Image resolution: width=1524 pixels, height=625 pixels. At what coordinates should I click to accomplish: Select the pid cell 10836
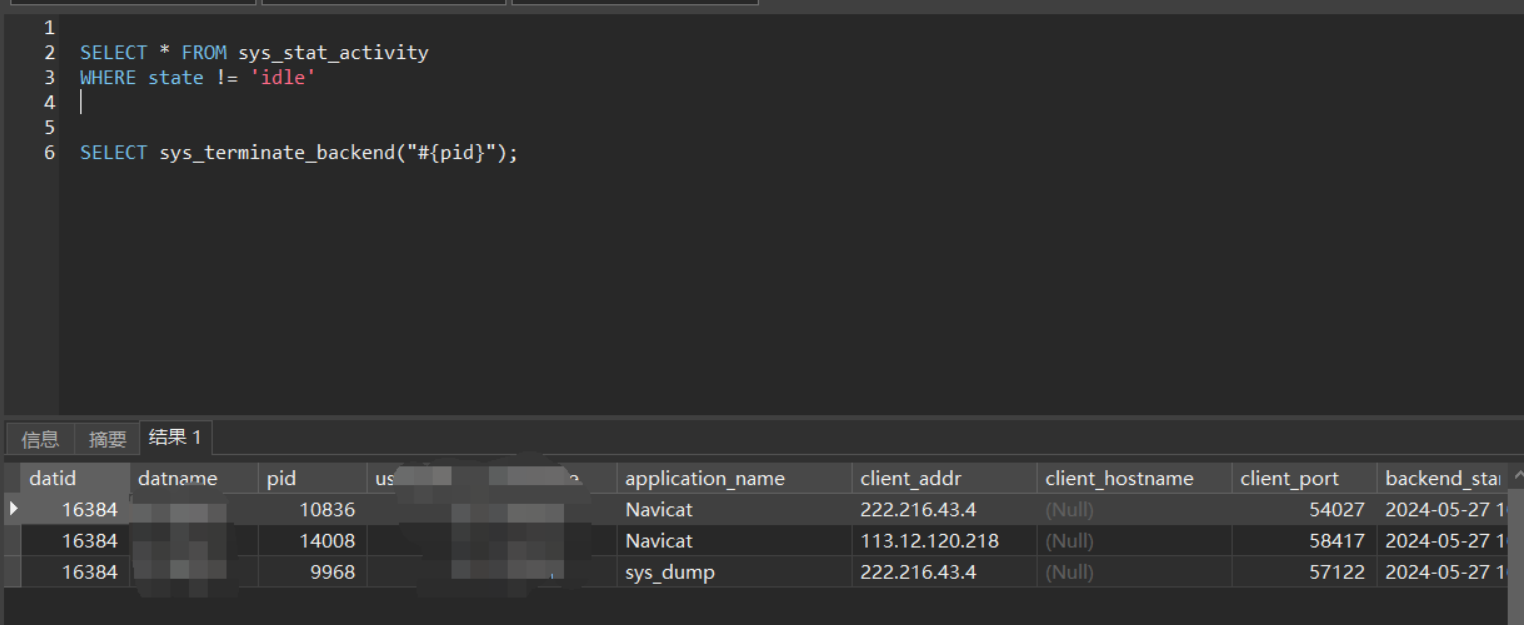point(312,509)
